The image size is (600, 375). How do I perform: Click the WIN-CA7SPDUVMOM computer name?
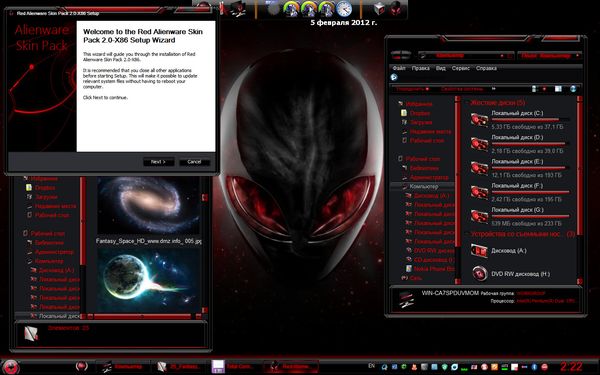pyautogui.click(x=450, y=293)
